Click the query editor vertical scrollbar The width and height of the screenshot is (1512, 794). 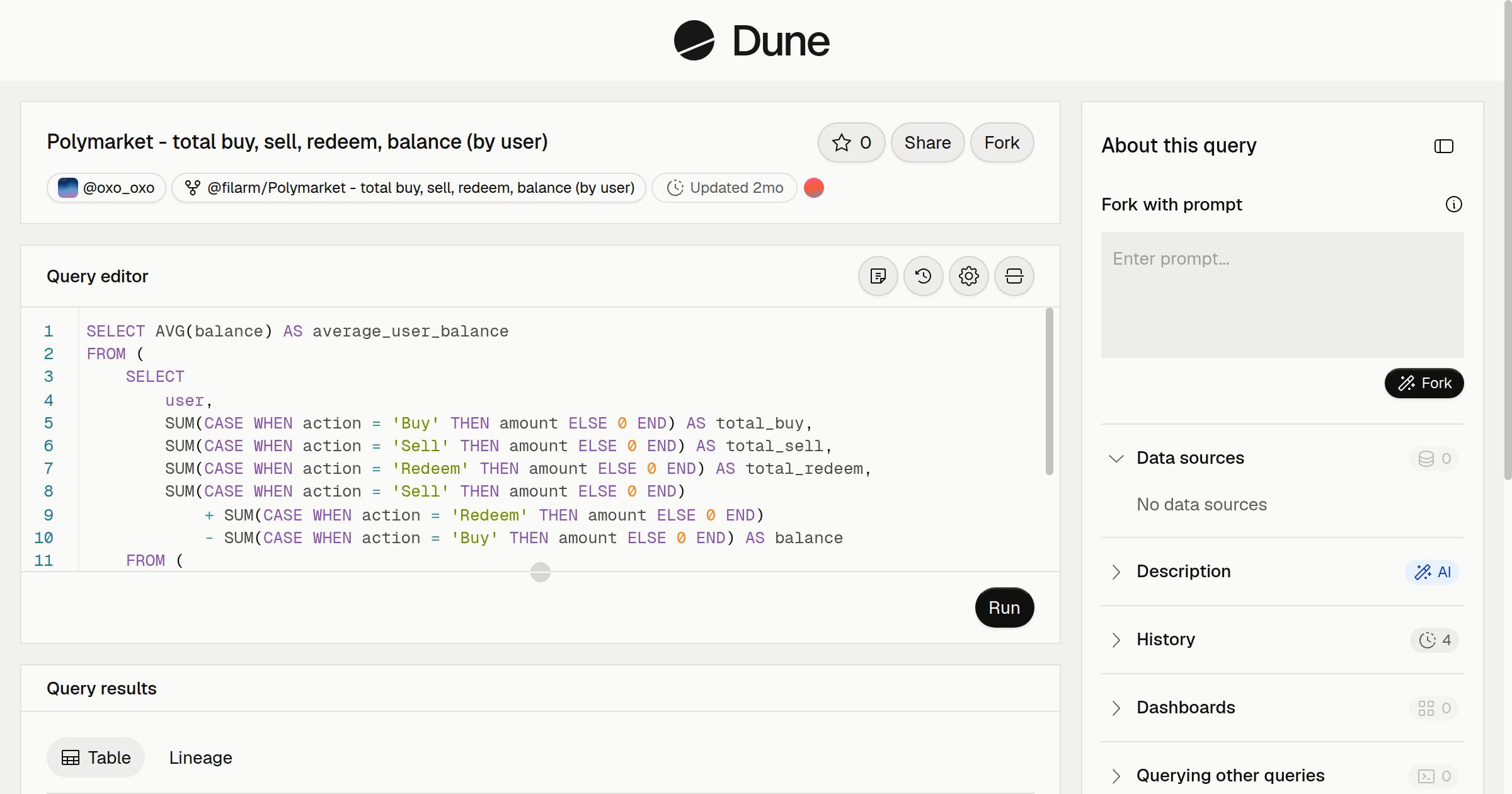(x=1050, y=391)
